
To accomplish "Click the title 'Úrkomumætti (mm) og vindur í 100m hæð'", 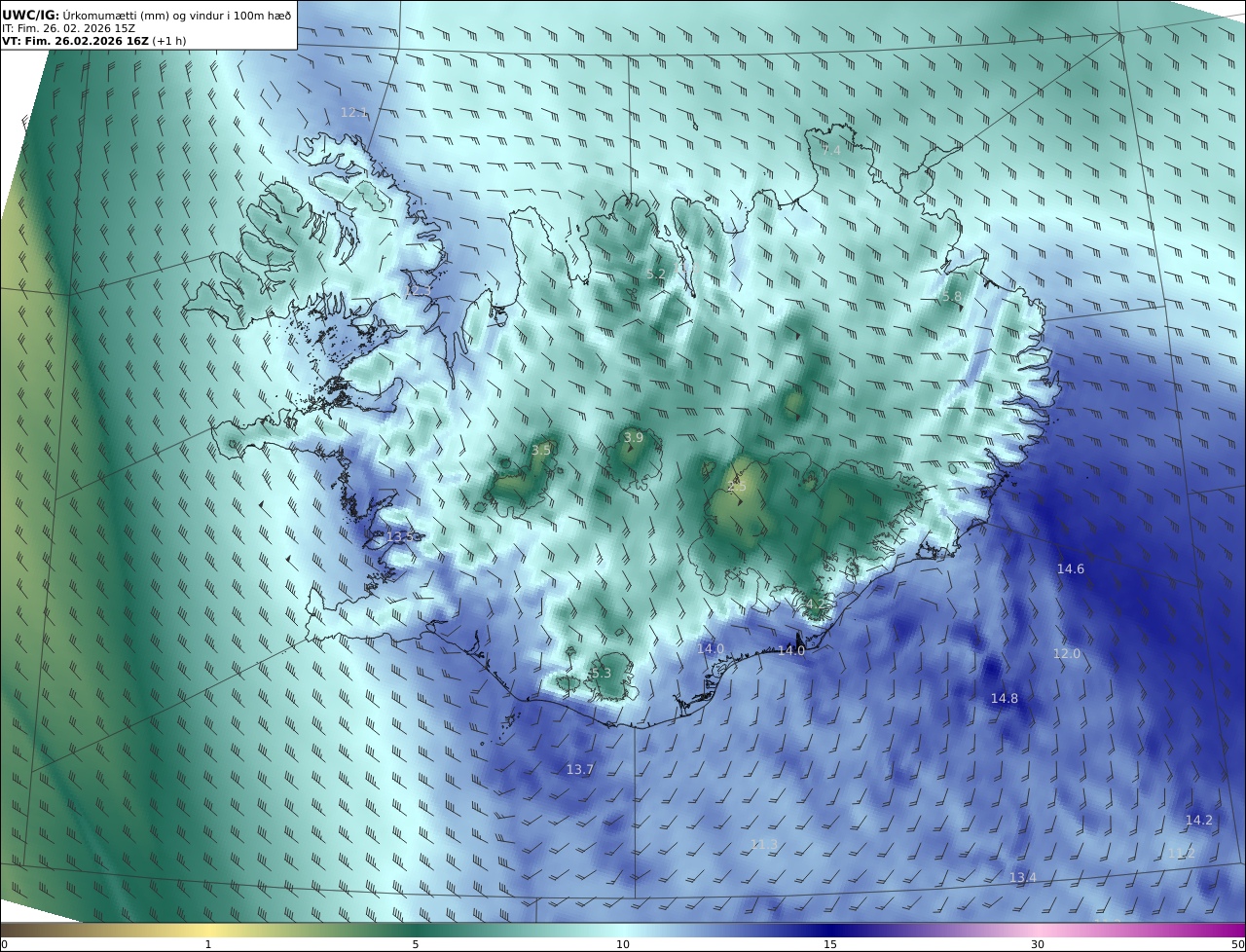I will pyautogui.click(x=177, y=15).
